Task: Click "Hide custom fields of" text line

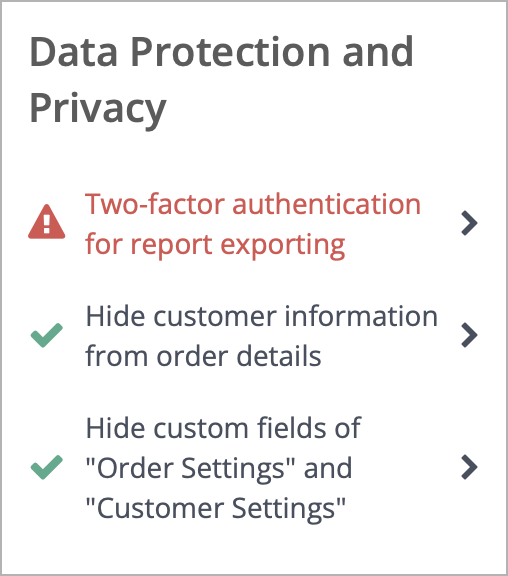Action: tap(223, 428)
